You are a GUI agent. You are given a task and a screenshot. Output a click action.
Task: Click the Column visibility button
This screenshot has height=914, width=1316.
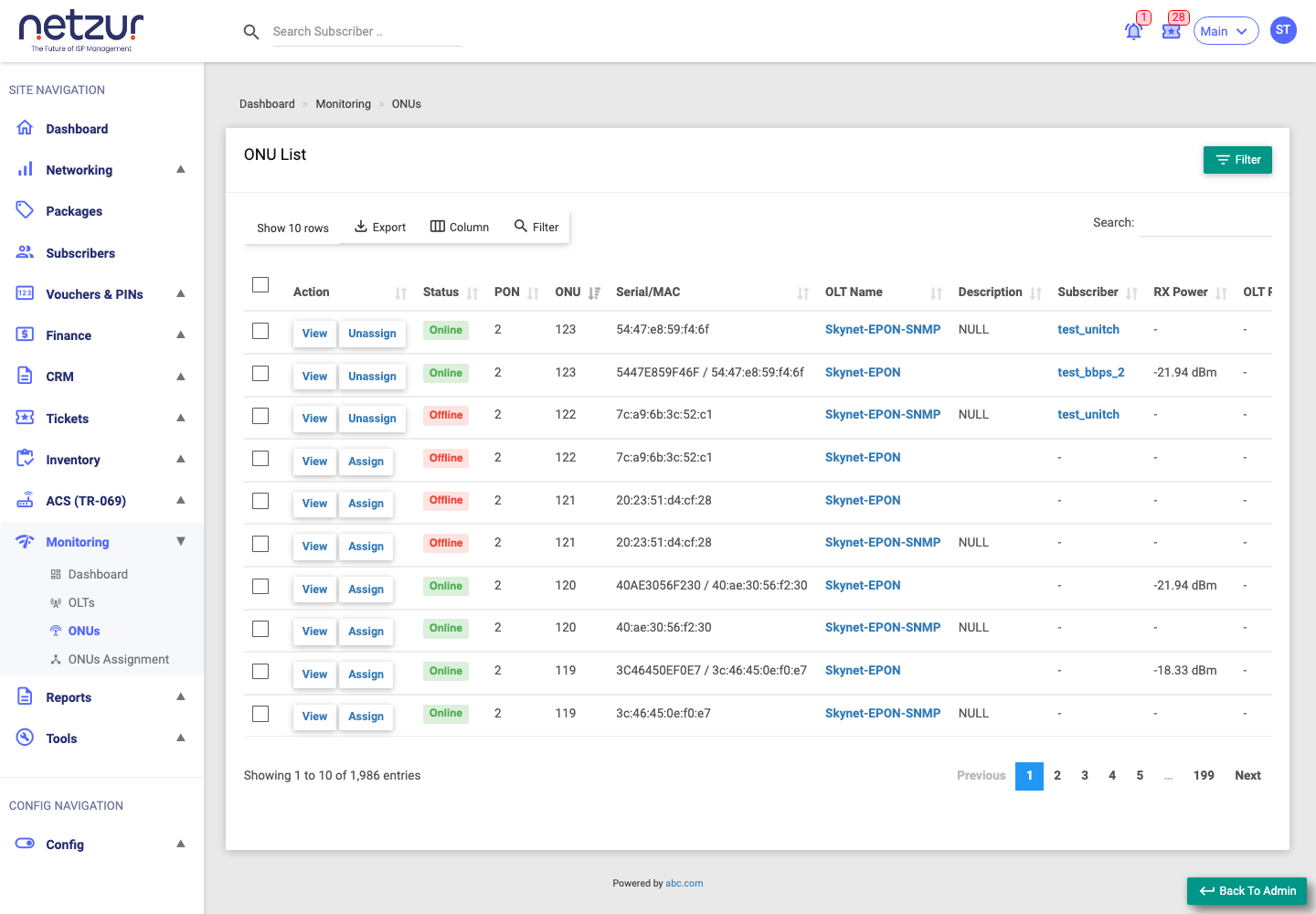[x=460, y=227]
